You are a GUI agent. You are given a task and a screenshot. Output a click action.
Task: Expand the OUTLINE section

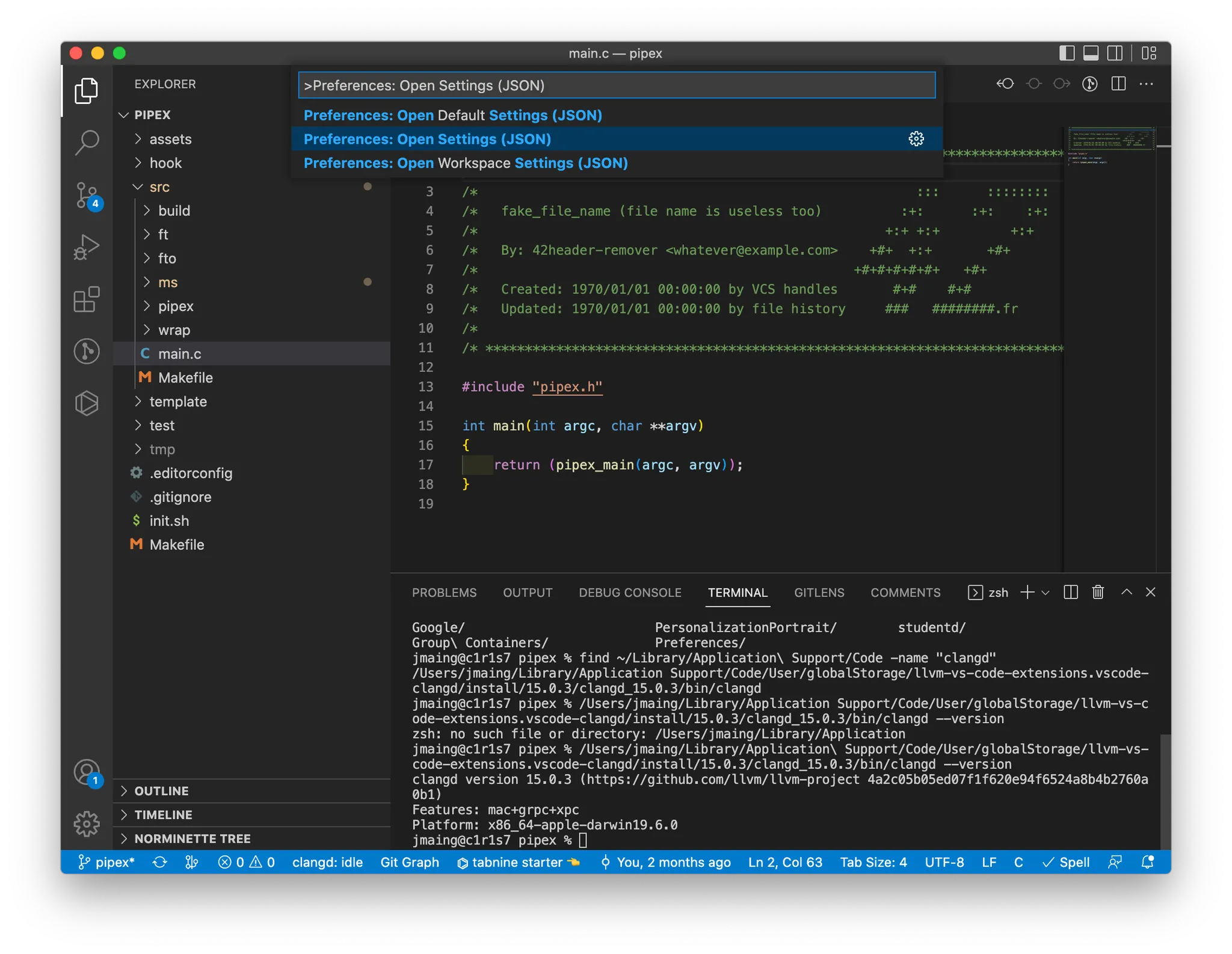[161, 791]
